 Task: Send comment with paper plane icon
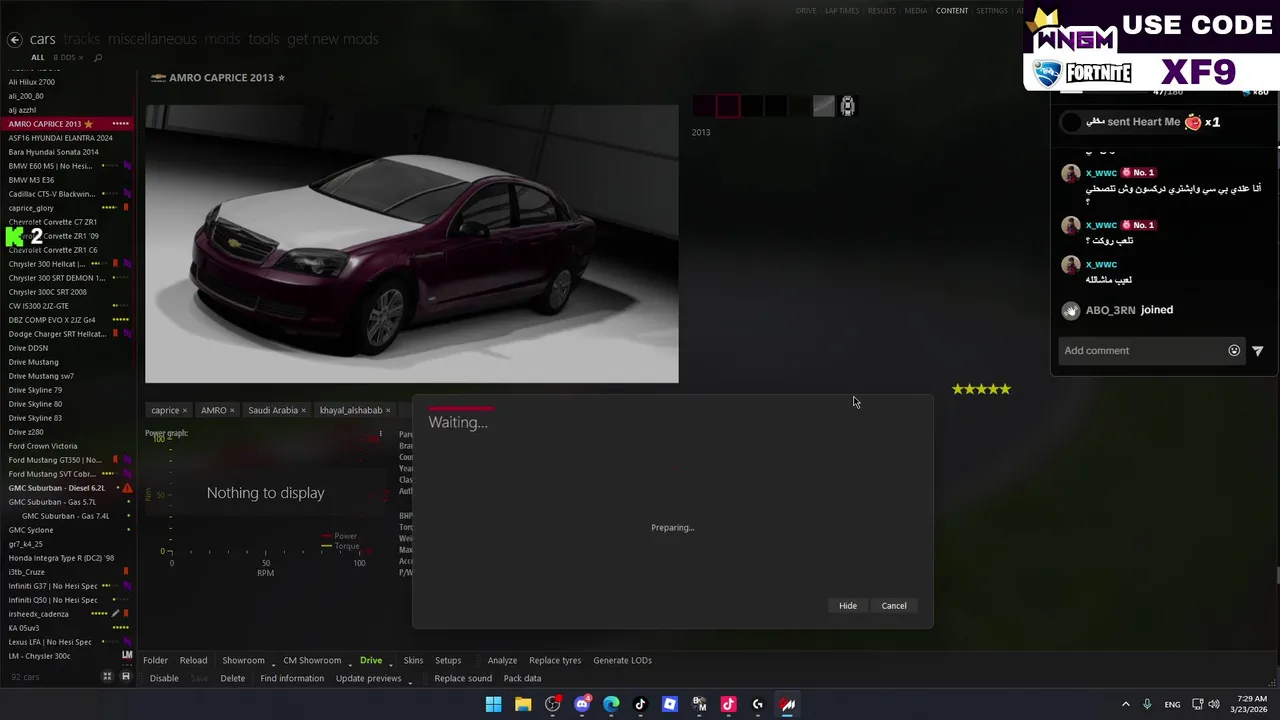(1258, 351)
